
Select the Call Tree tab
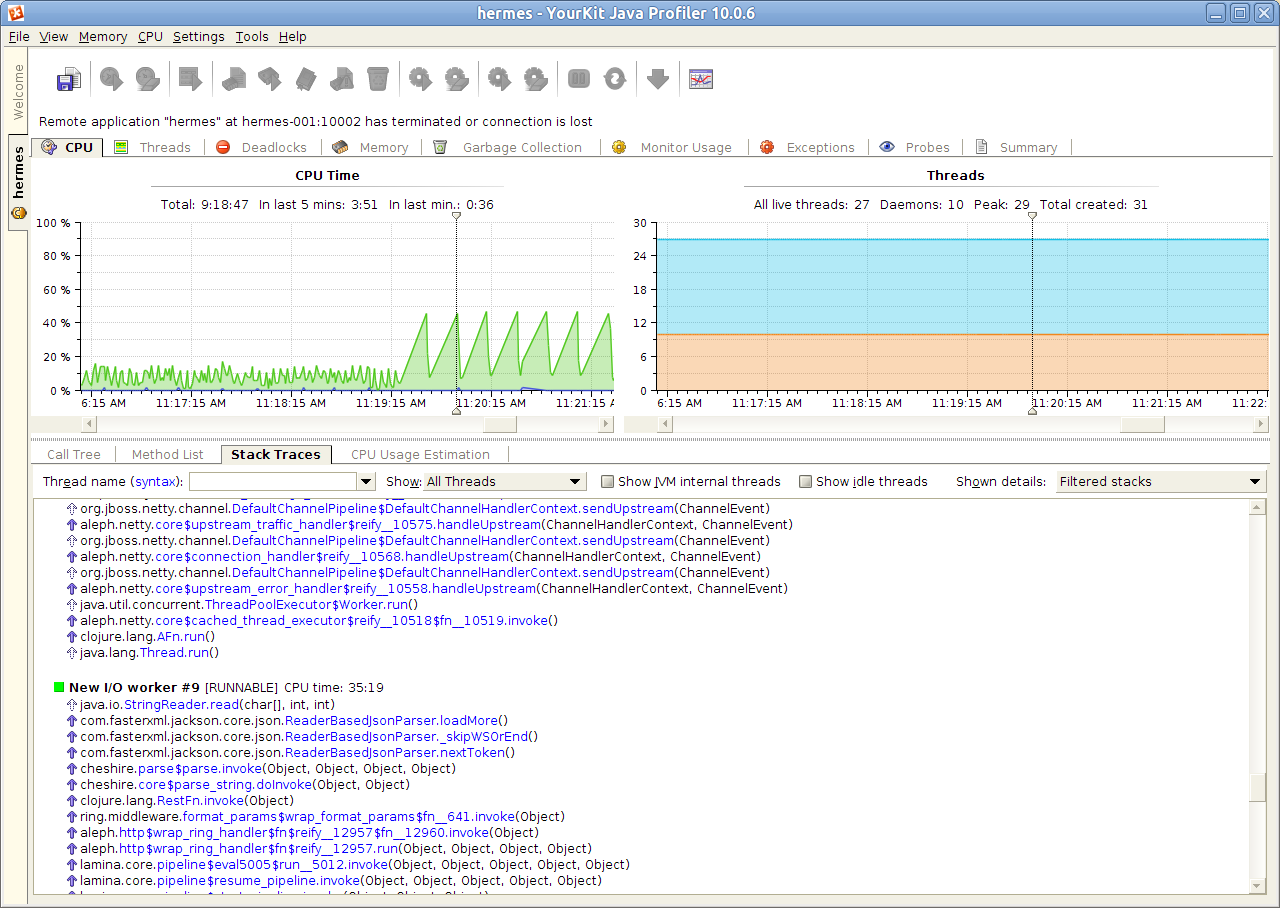(74, 455)
